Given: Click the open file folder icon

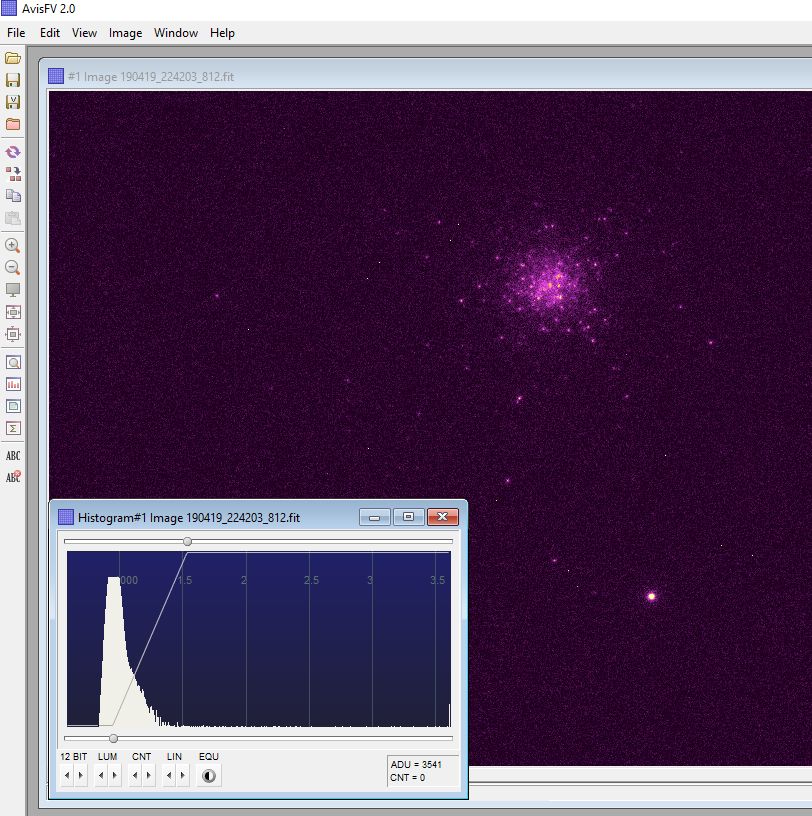Looking at the screenshot, I should (13, 58).
